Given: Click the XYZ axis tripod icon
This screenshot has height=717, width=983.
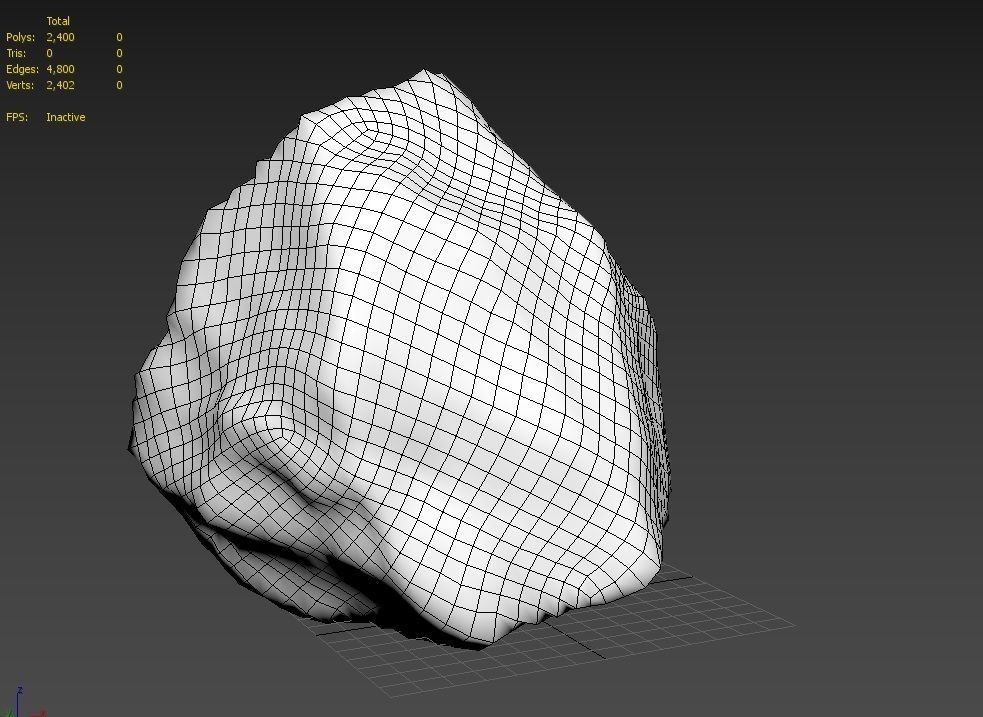Looking at the screenshot, I should click(x=22, y=702).
